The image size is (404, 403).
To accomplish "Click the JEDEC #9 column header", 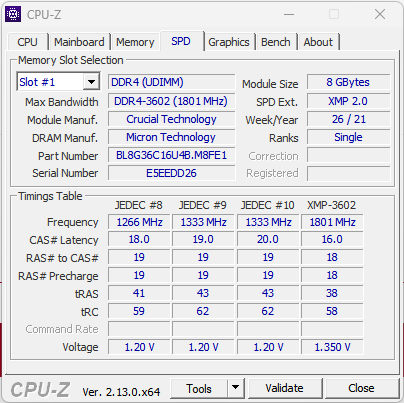I will point(203,205).
